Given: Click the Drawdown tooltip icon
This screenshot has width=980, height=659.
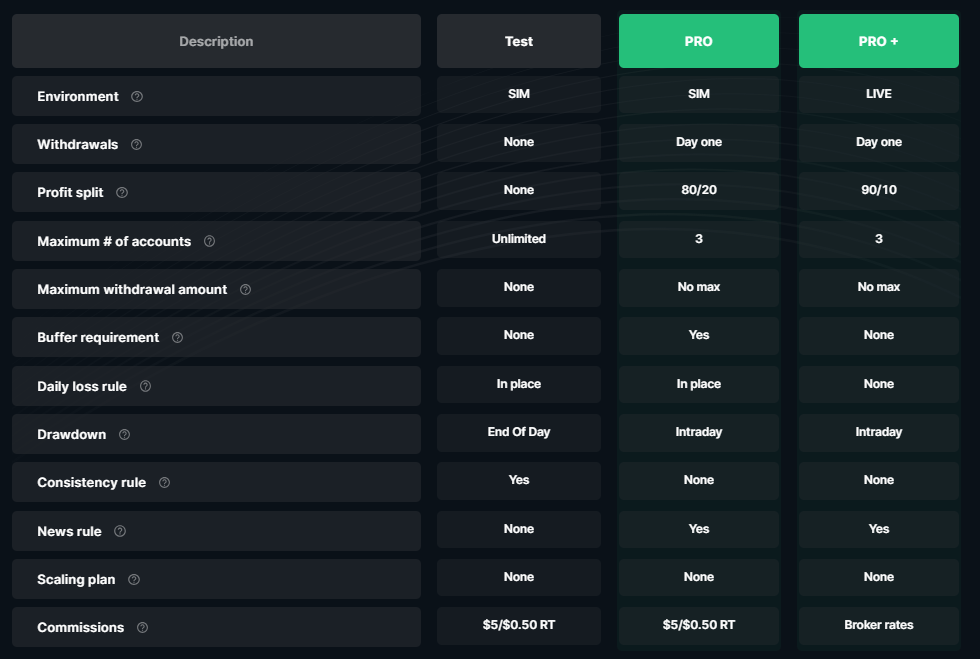Looking at the screenshot, I should click(123, 434).
